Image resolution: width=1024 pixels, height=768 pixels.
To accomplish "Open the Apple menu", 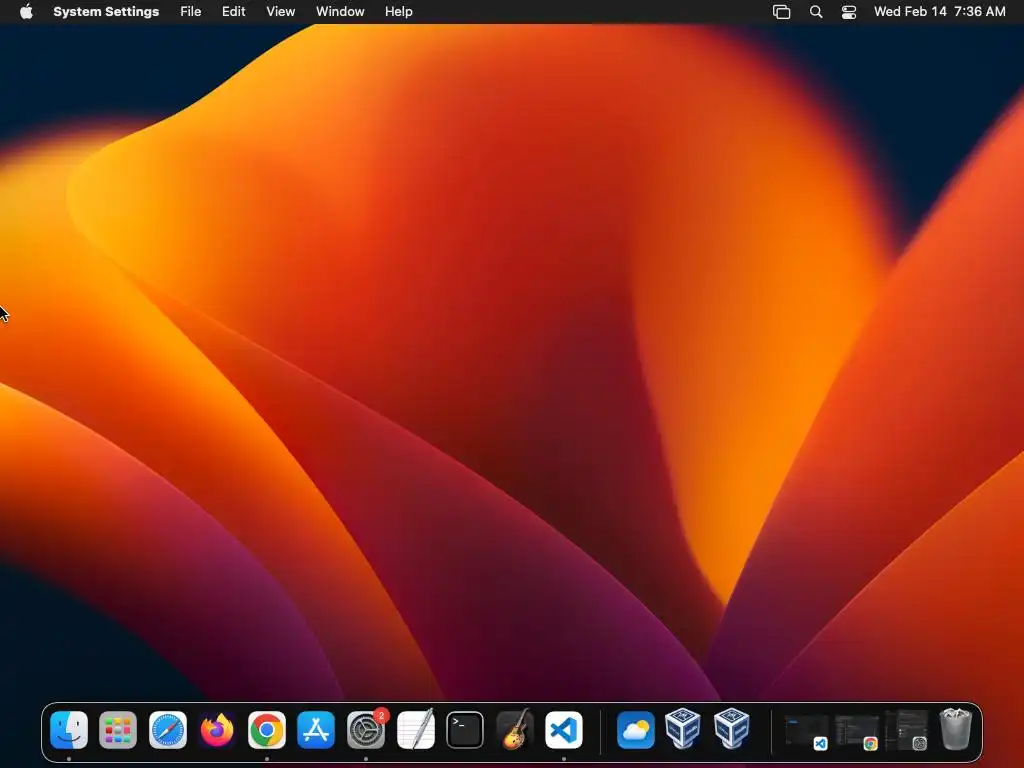I will pyautogui.click(x=26, y=11).
